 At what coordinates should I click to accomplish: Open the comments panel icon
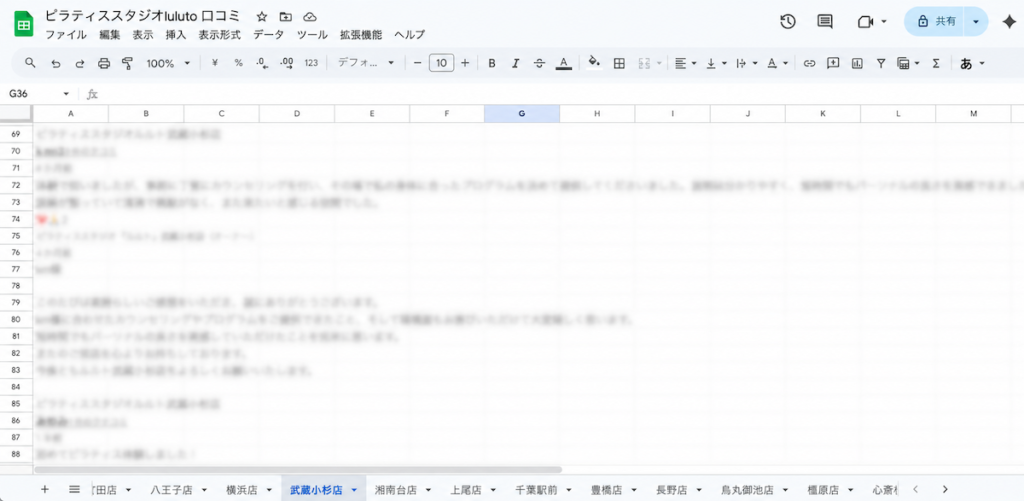click(x=825, y=21)
